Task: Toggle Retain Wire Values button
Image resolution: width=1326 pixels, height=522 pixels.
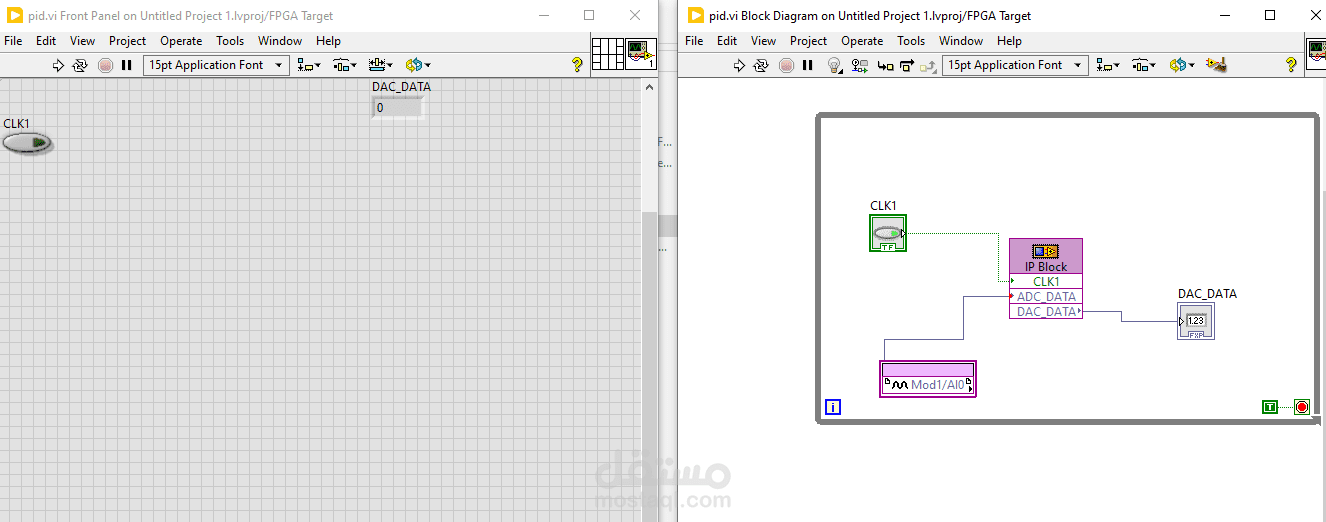Action: (x=860, y=65)
